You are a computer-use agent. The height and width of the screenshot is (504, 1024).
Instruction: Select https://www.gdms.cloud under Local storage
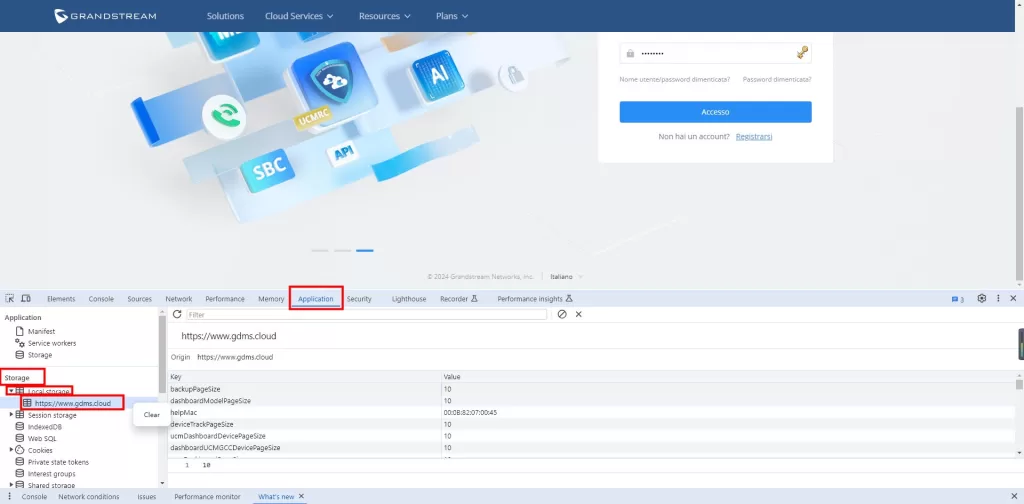pyautogui.click(x=72, y=403)
